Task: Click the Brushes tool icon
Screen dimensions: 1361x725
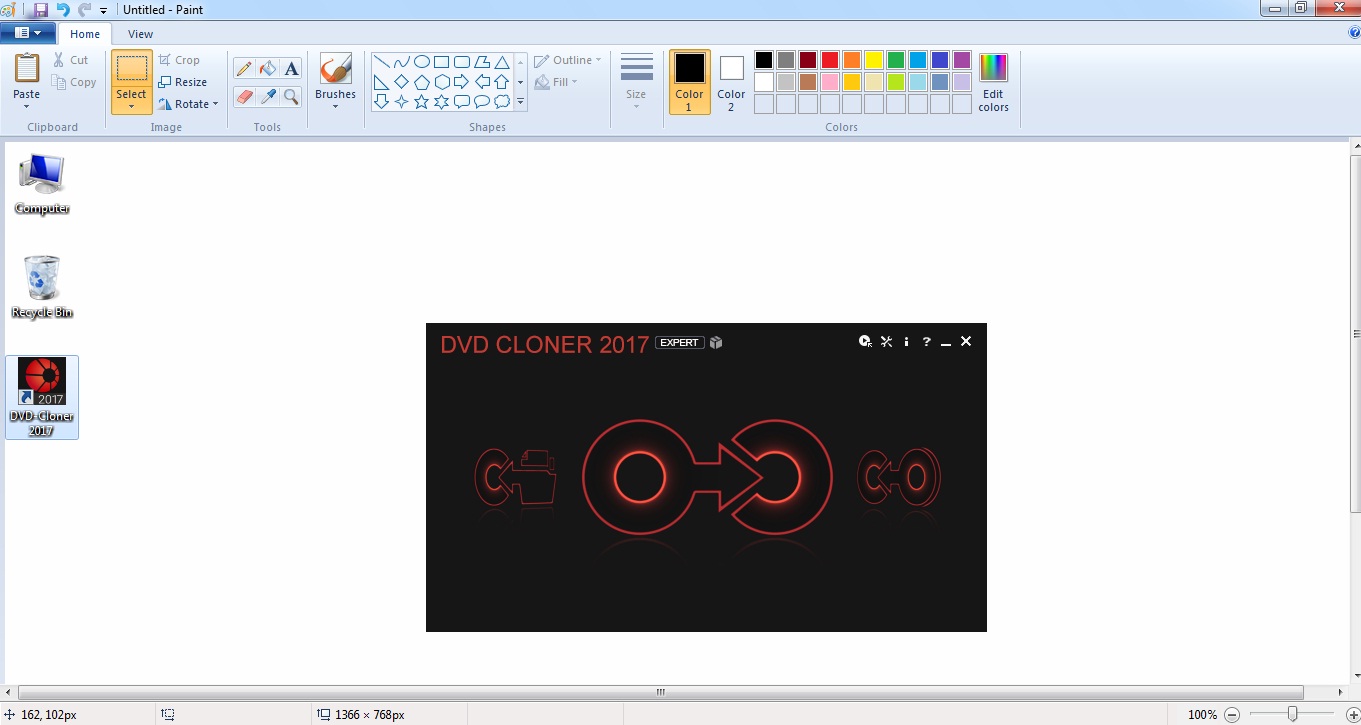Action: click(335, 69)
